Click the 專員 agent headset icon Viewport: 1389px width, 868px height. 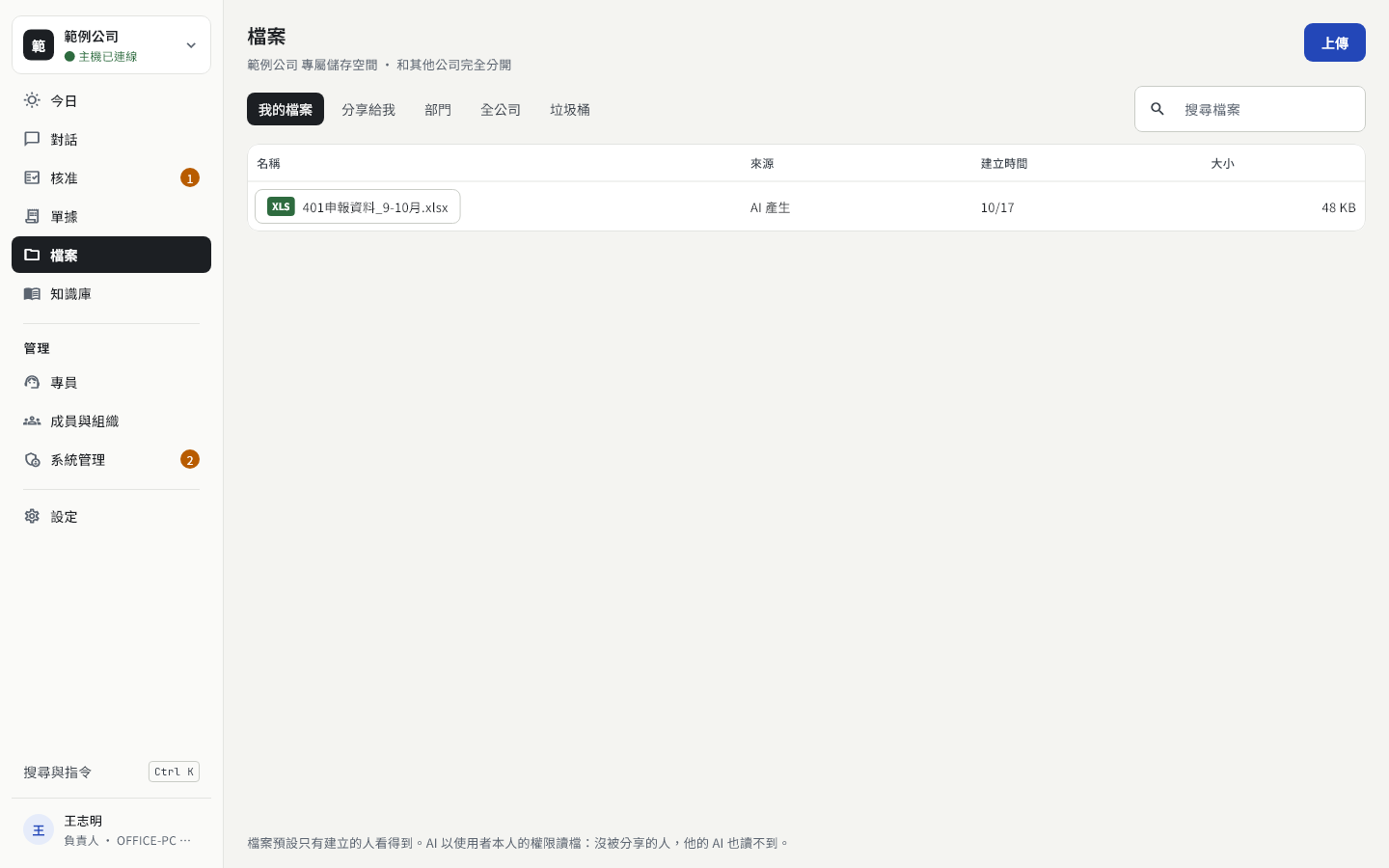pos(32,382)
